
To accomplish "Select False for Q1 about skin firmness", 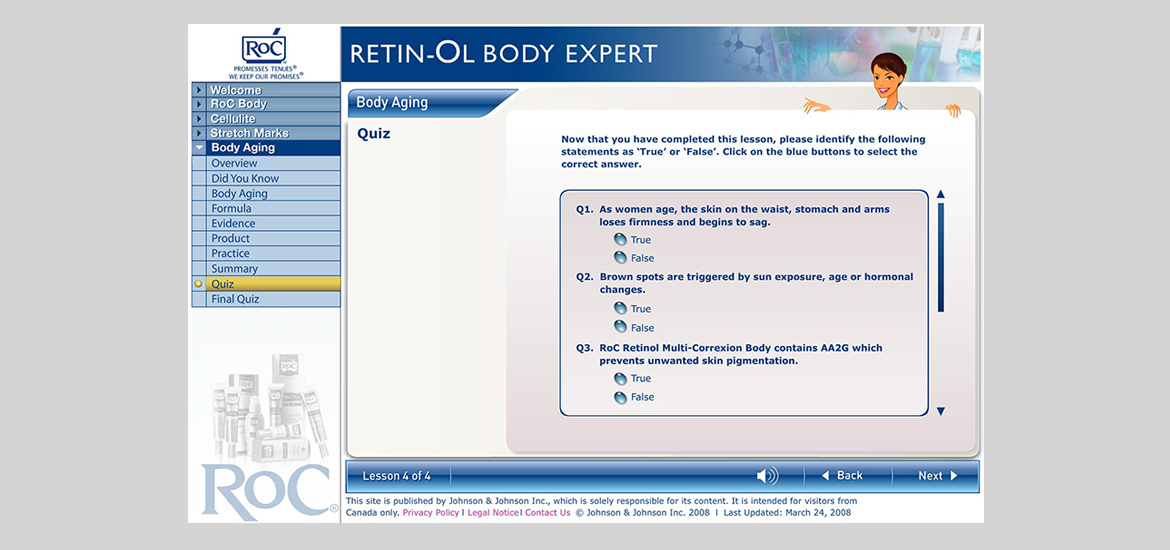I will point(621,258).
